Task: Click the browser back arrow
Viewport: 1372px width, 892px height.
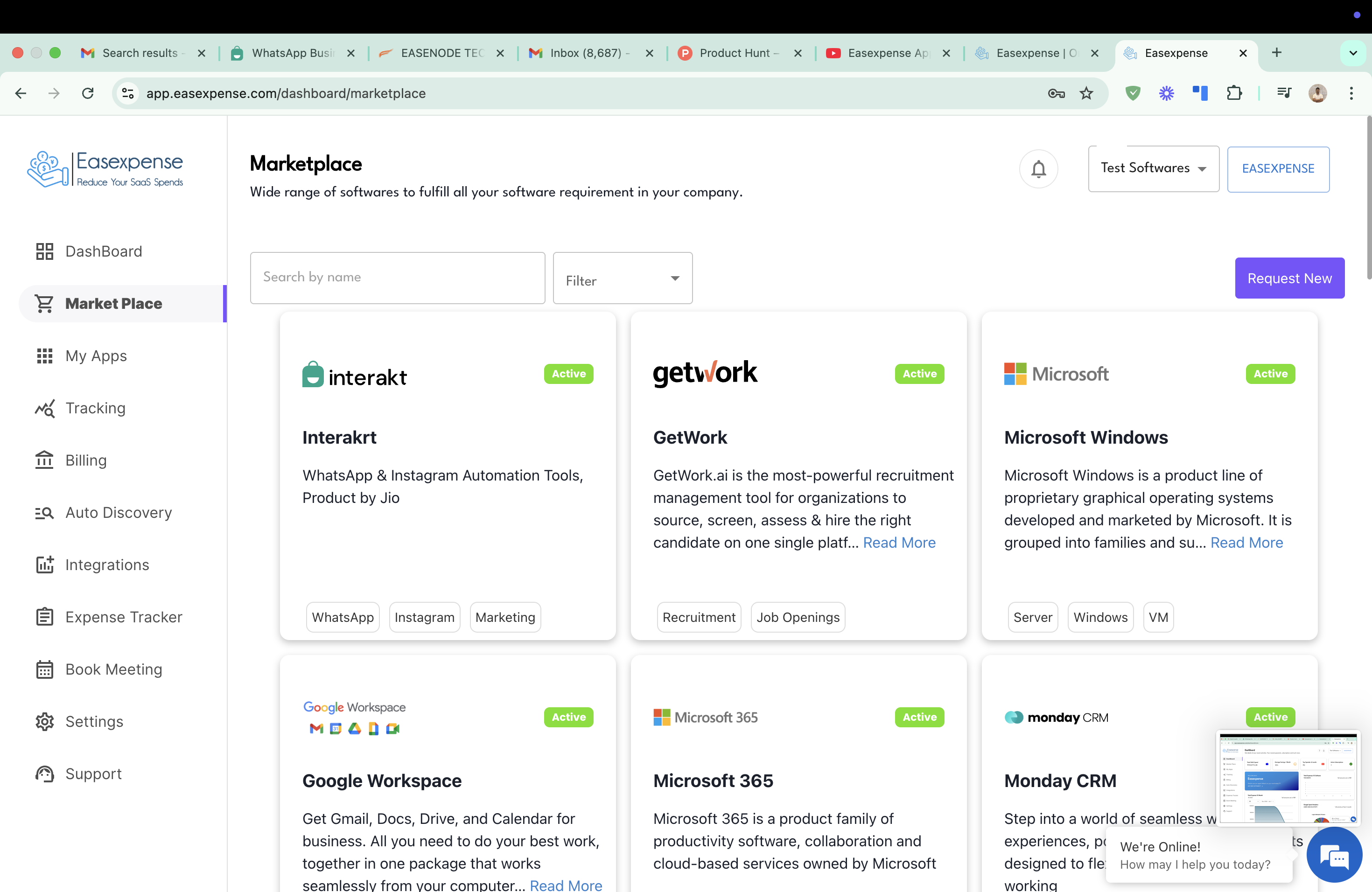Action: coord(21,93)
